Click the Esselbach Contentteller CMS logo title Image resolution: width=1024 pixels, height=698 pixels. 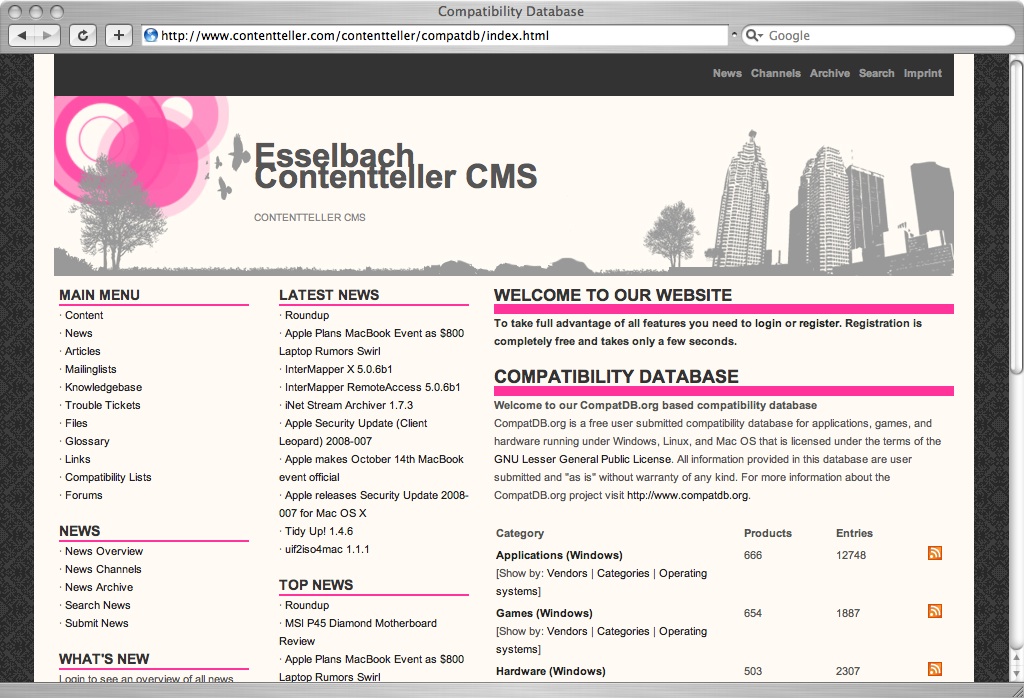(395, 167)
